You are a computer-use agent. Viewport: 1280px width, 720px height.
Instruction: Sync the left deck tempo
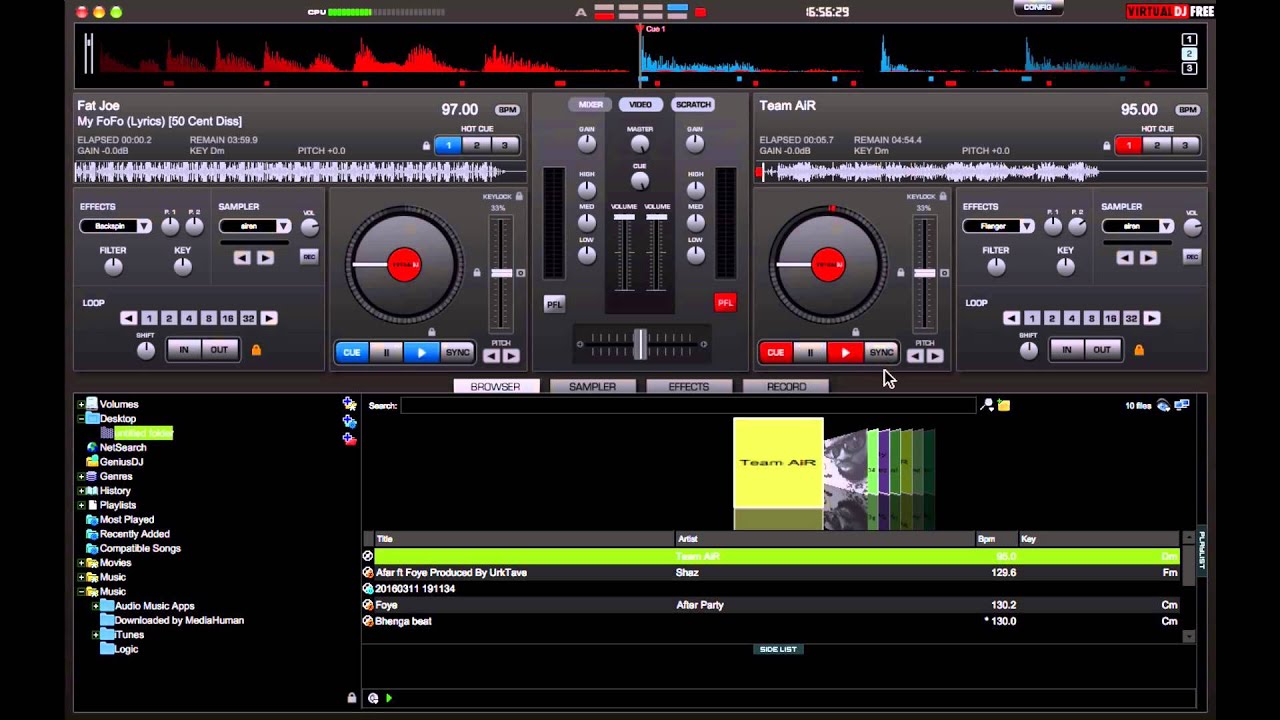pyautogui.click(x=457, y=352)
